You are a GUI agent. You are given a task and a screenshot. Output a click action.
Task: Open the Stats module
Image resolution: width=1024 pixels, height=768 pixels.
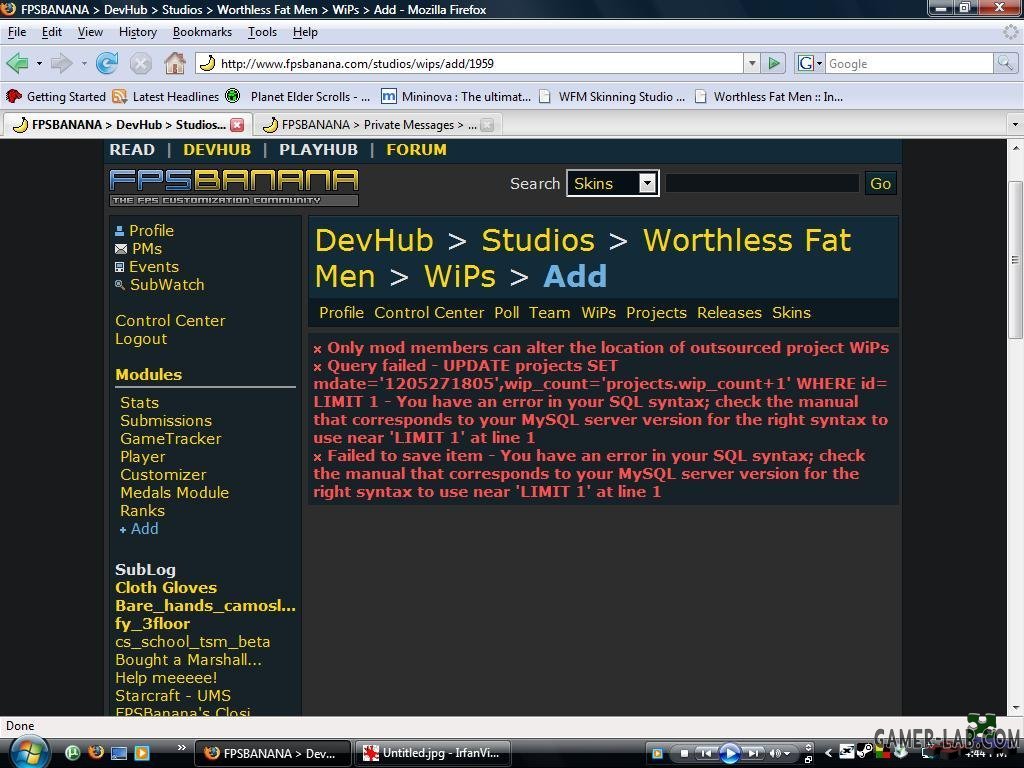tap(139, 403)
